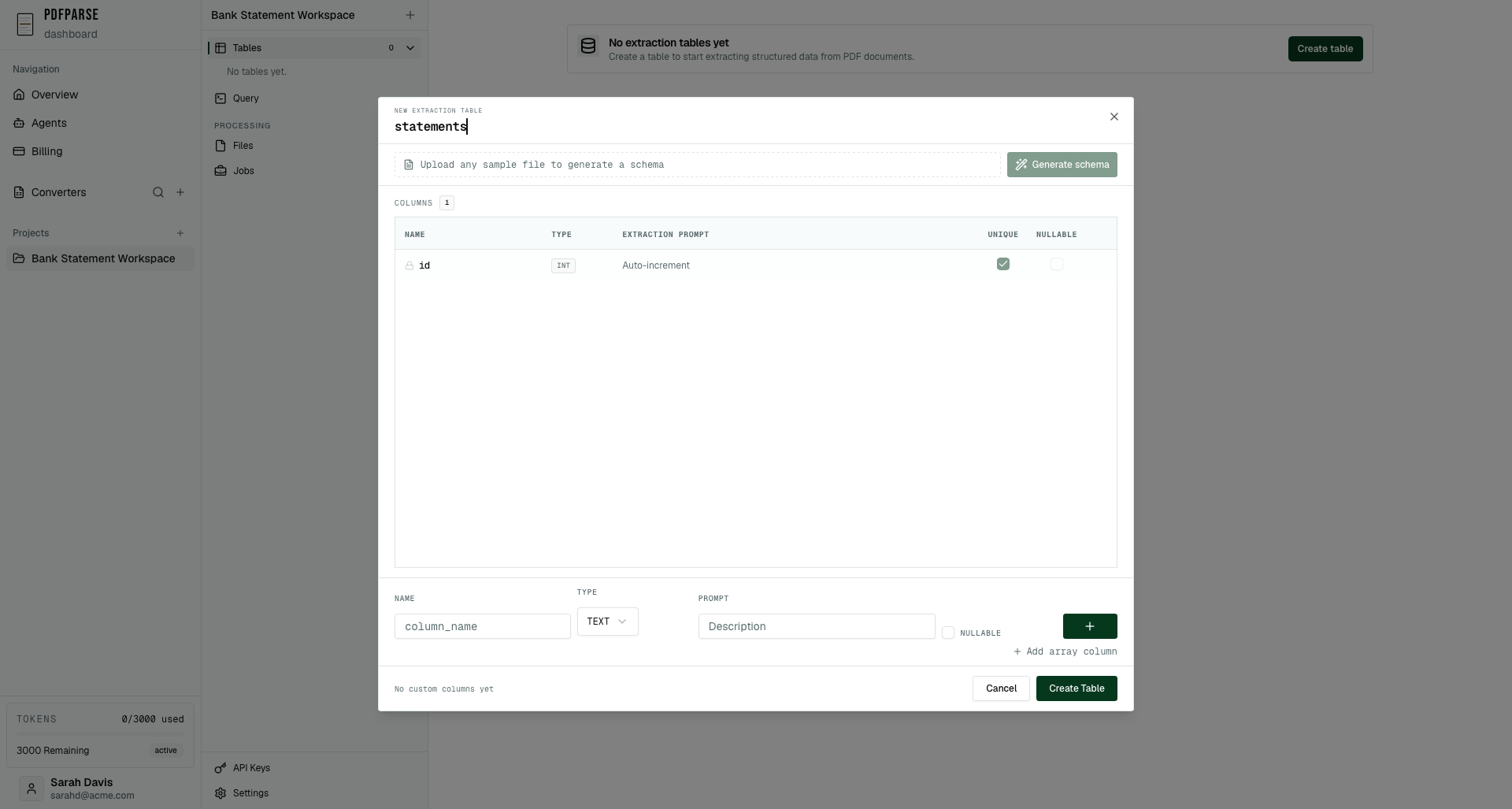Click the sarahd@acme.com email text
Image resolution: width=1512 pixels, height=809 pixels.
tap(92, 796)
